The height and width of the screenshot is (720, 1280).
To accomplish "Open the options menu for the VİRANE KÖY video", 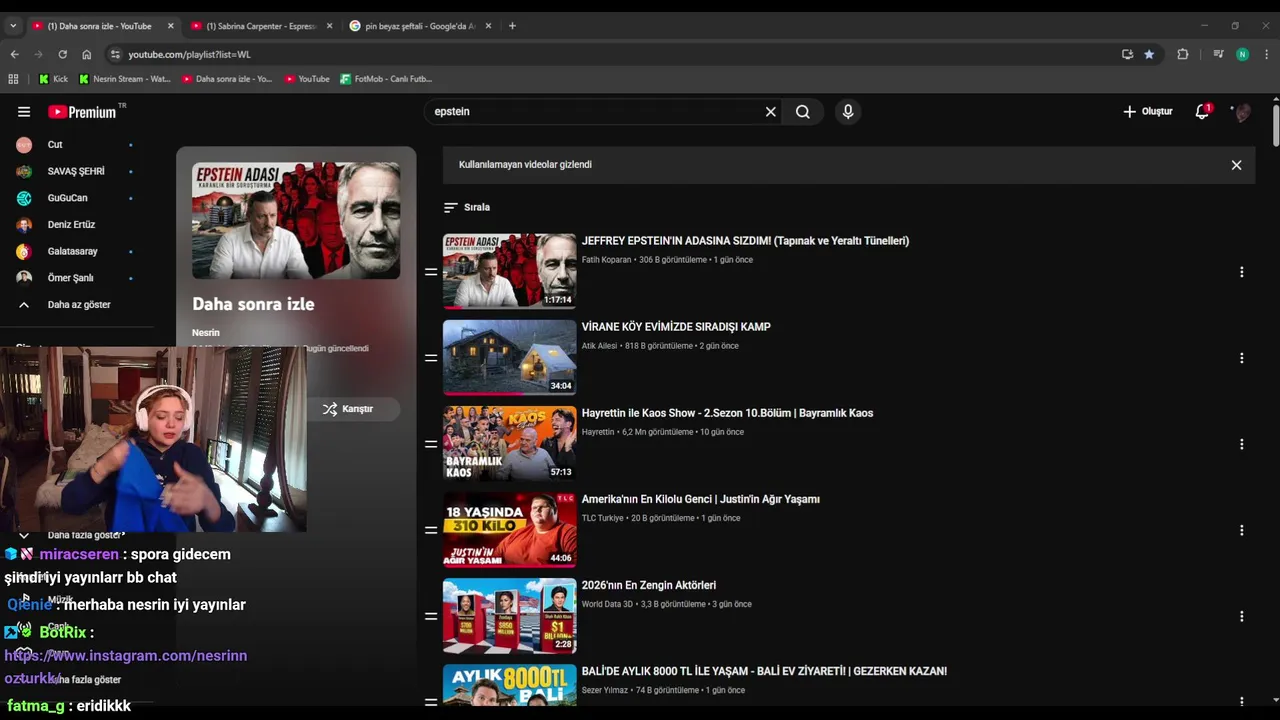I will pyautogui.click(x=1241, y=358).
